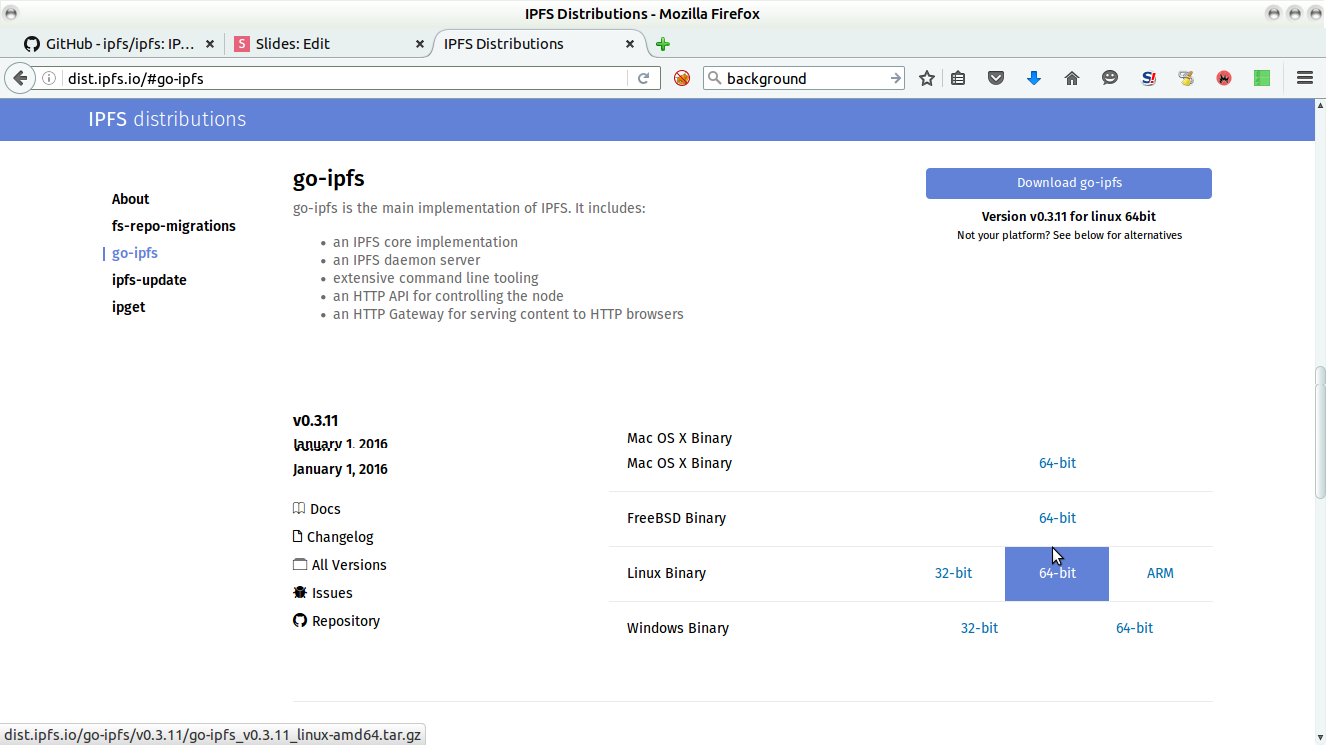1326x745 pixels.
Task: Click the Windows Binary label
Action: coord(677,628)
